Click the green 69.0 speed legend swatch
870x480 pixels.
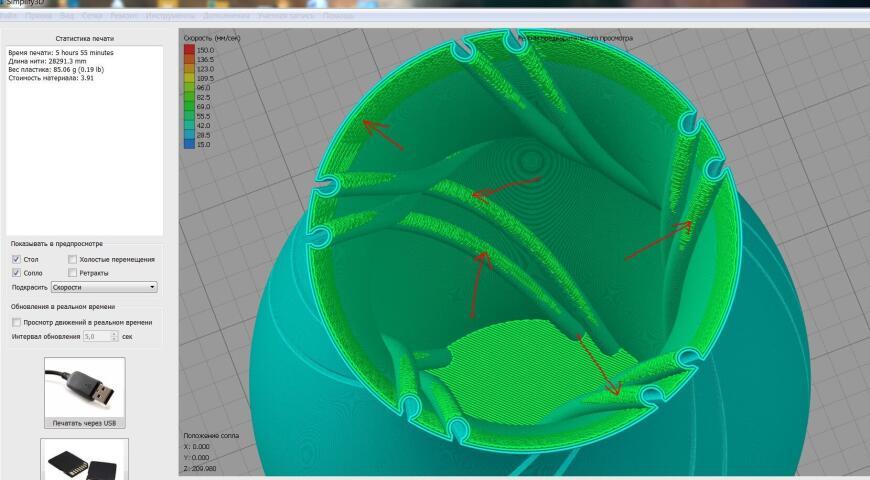pyautogui.click(x=189, y=107)
